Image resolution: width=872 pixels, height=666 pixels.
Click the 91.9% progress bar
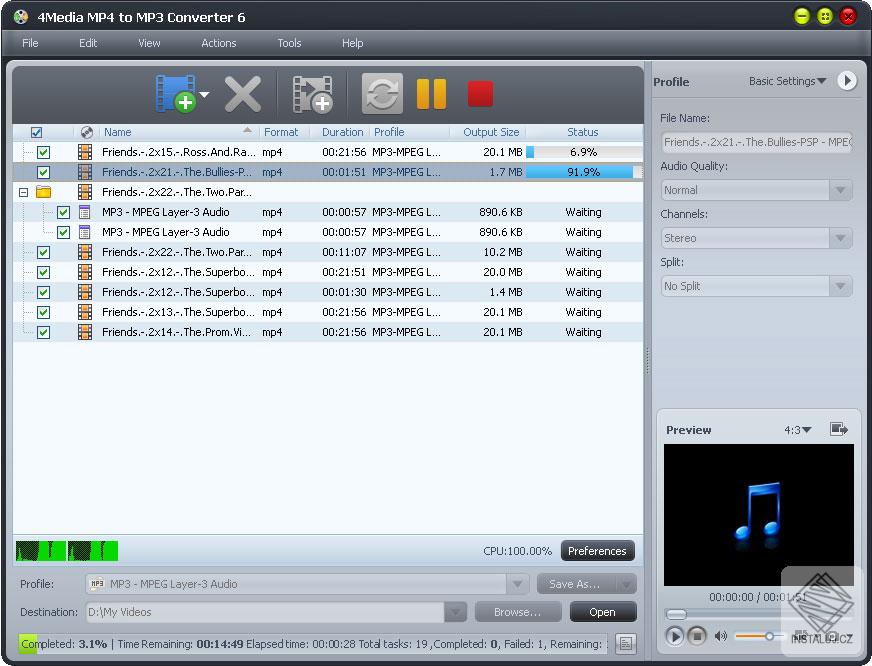click(584, 172)
